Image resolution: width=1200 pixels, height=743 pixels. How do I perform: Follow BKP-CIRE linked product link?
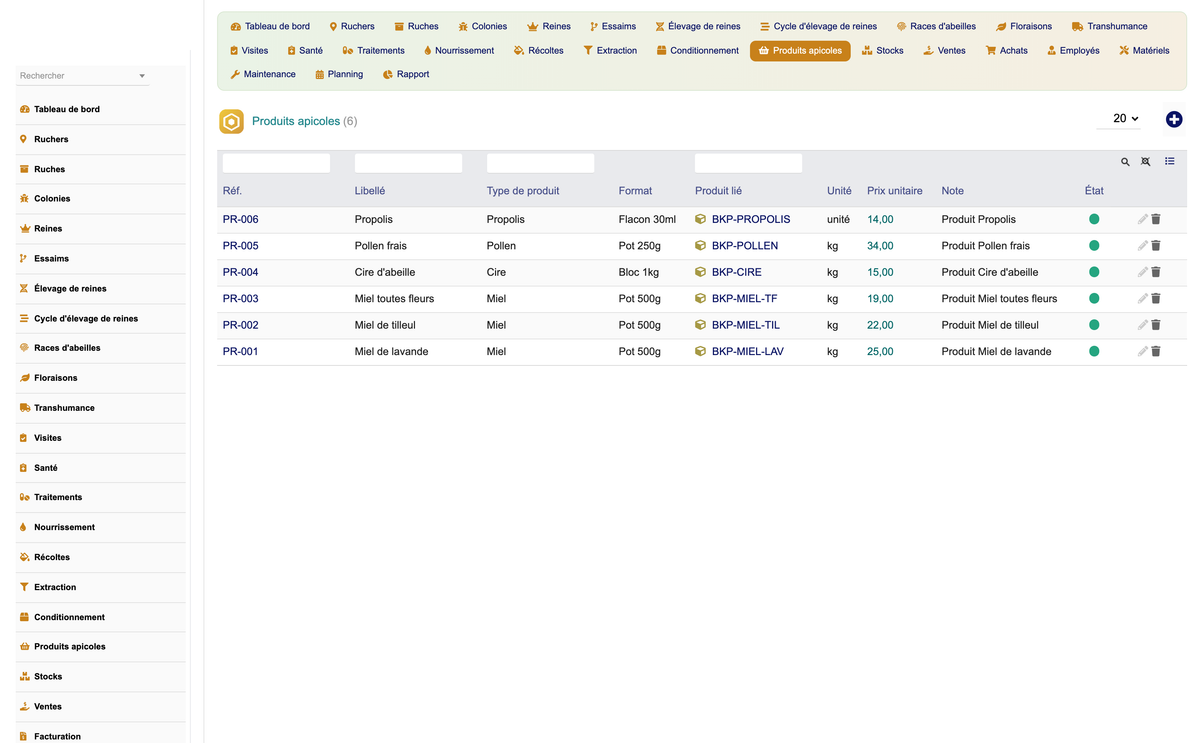[x=737, y=272]
